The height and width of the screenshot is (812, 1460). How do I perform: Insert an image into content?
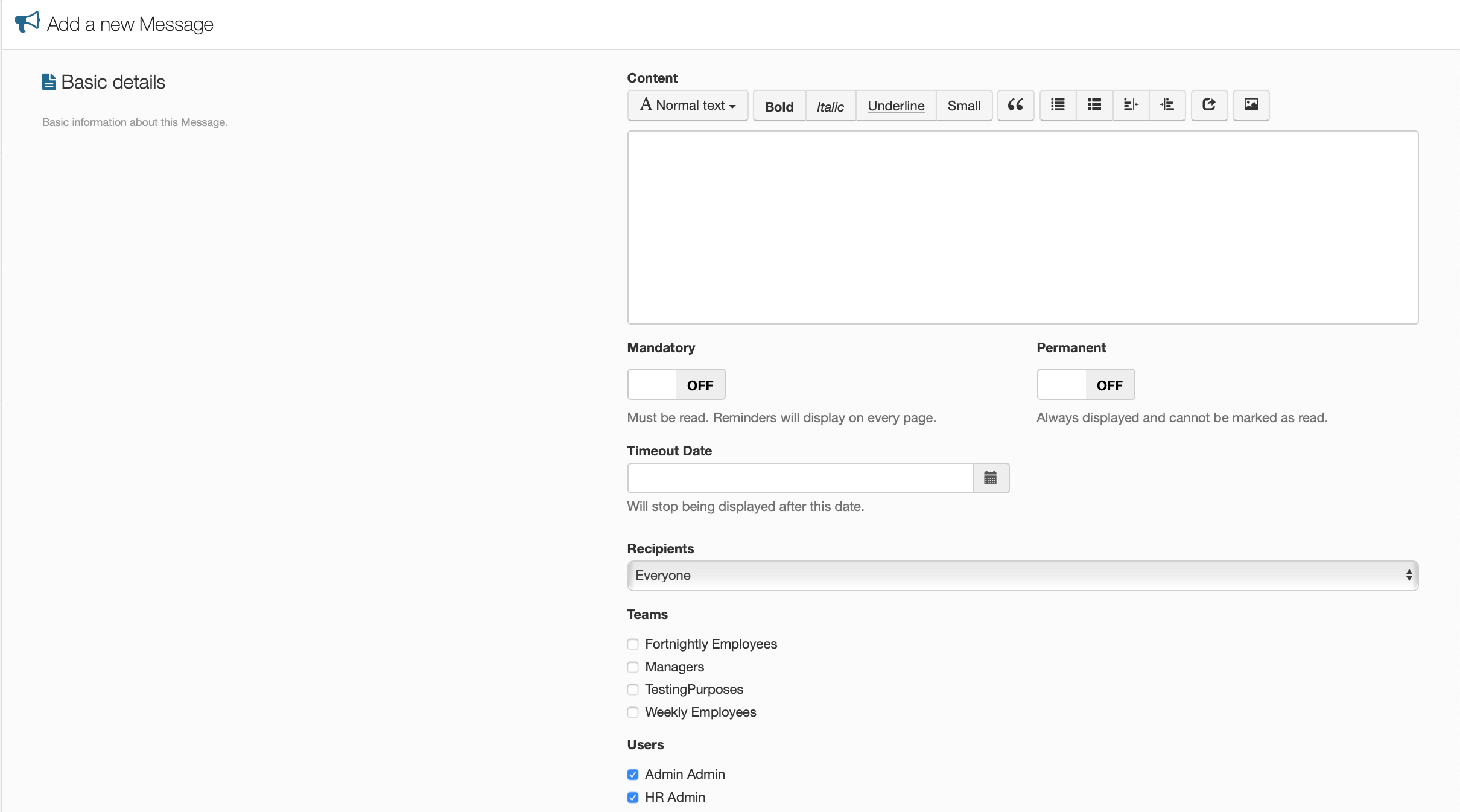1251,106
